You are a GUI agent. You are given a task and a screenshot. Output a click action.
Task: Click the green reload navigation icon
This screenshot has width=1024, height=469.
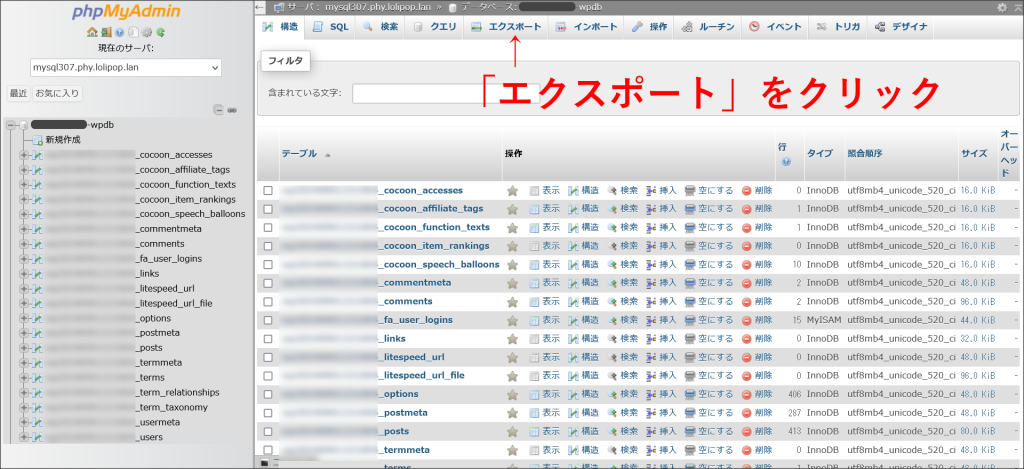160,31
